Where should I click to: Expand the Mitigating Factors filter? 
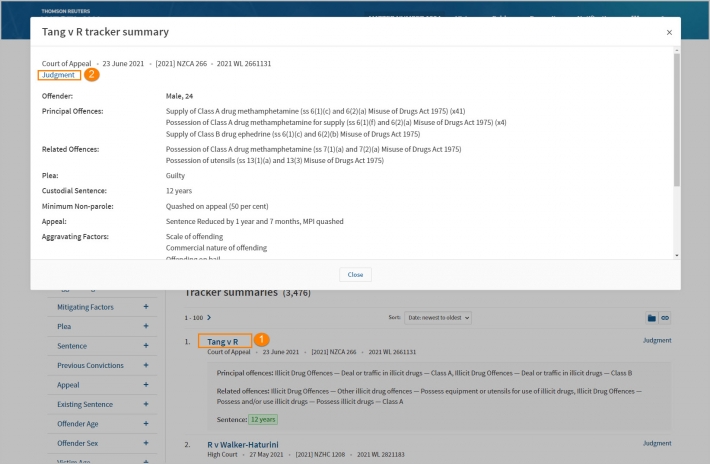(x=146, y=307)
